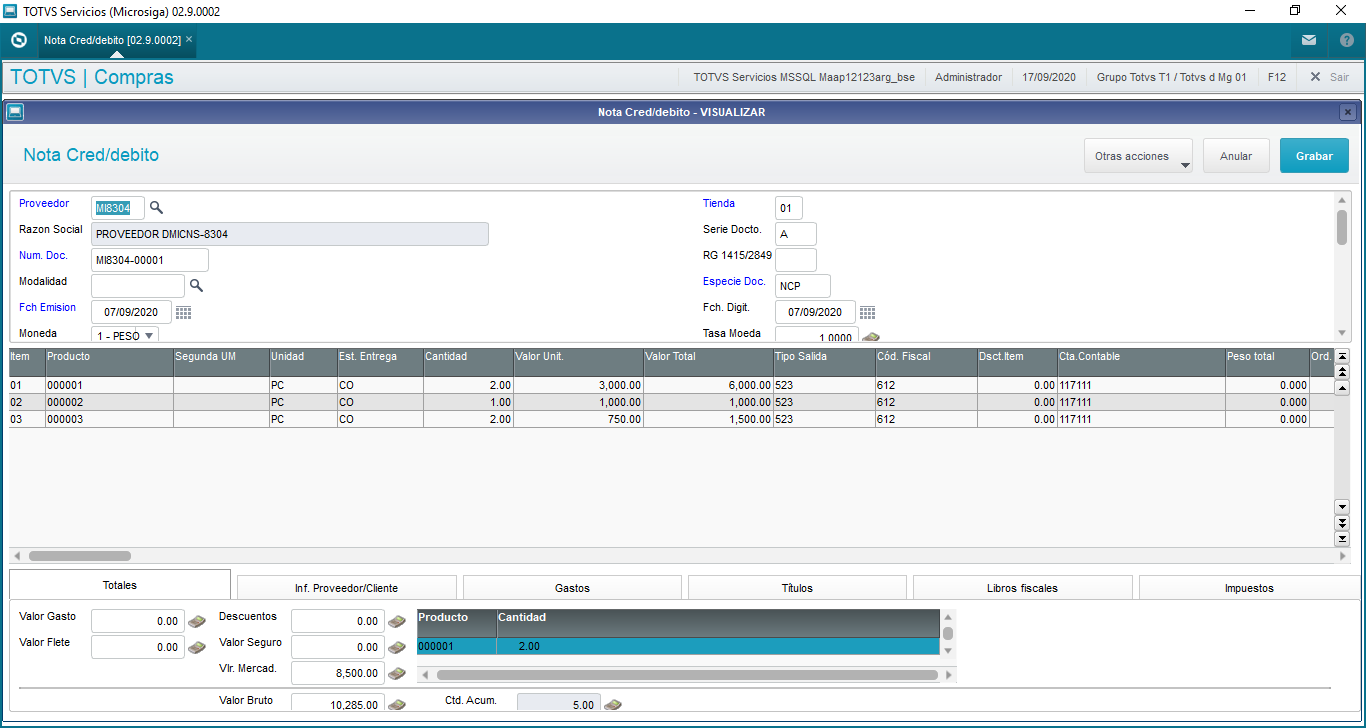1366x728 pixels.
Task: Click the Tasa Moeda calculator icon
Action: pyautogui.click(x=871, y=338)
